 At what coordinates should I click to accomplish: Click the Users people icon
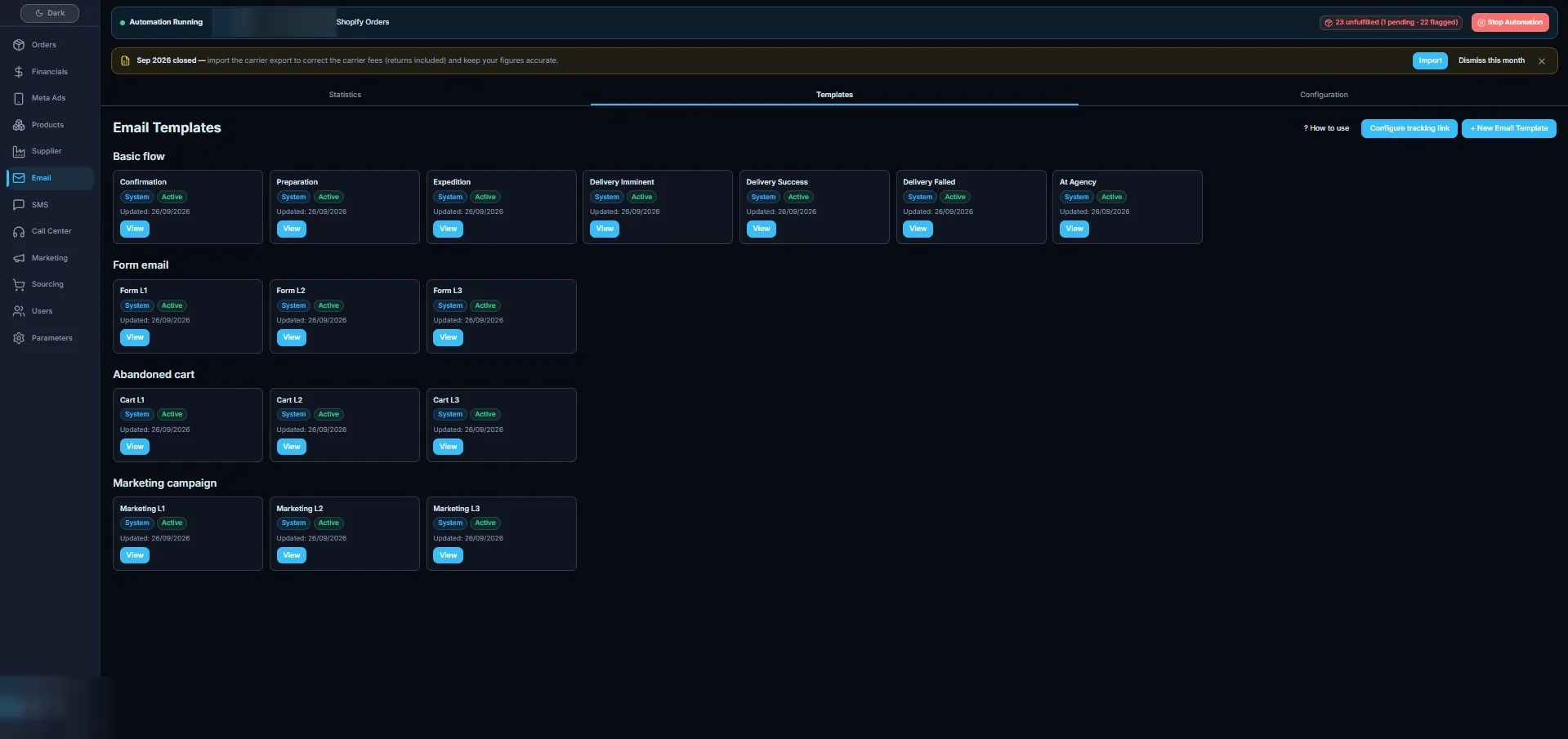pos(19,311)
